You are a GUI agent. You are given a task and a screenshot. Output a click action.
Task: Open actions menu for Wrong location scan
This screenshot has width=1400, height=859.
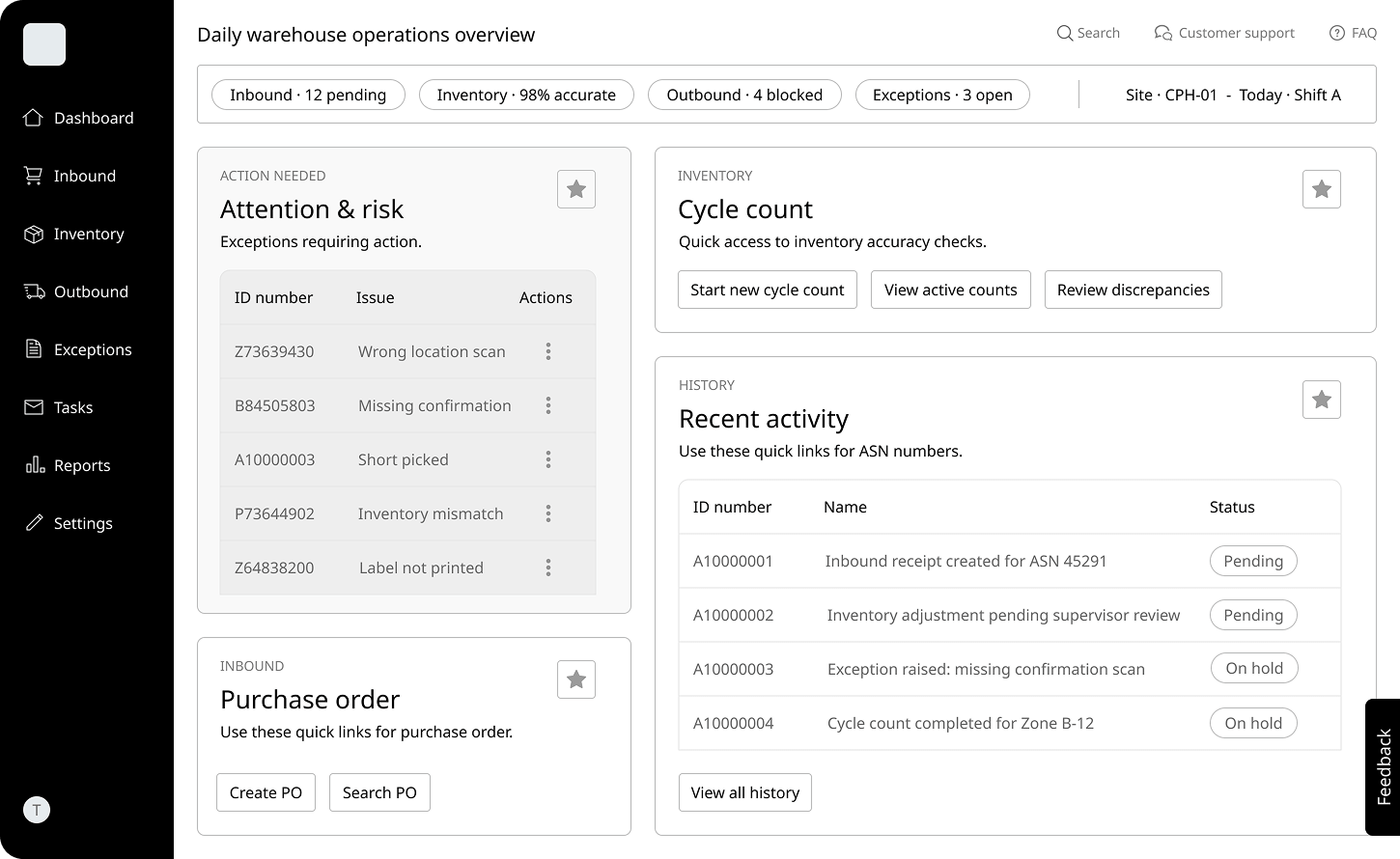(548, 351)
